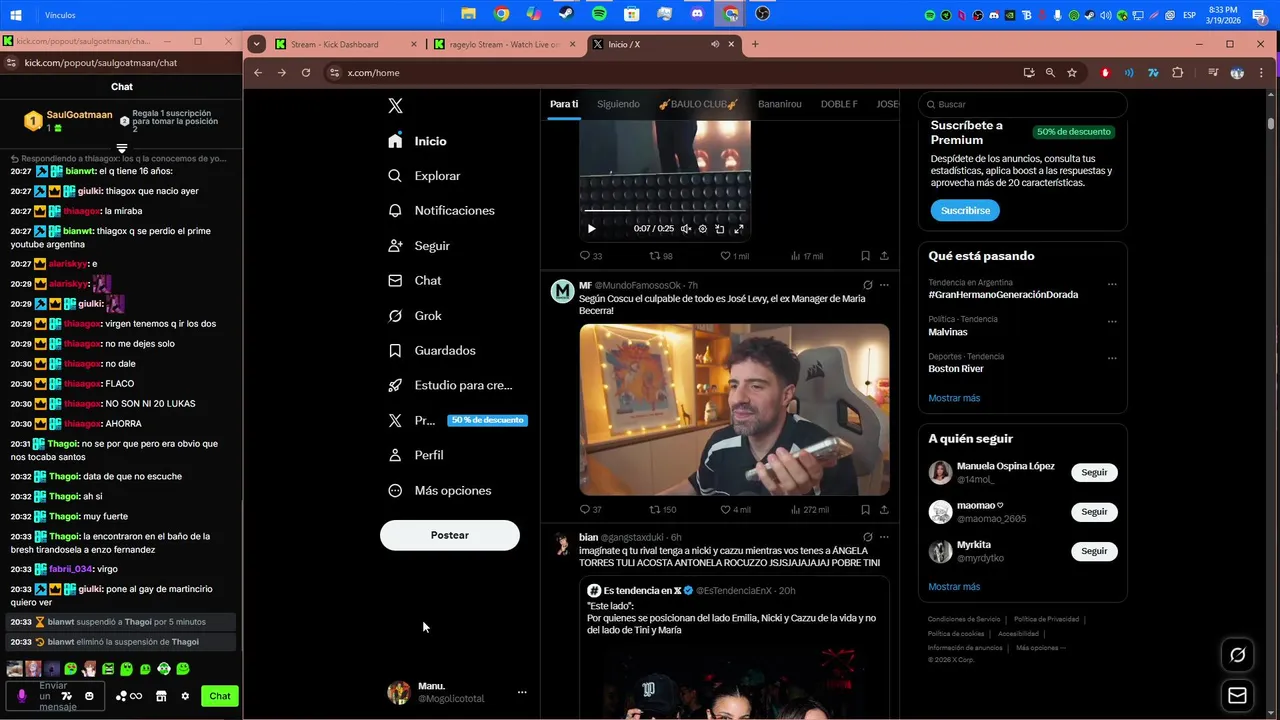This screenshot has height=720, width=1280.
Task: Switch to the Bananirou tab
Action: point(780,104)
